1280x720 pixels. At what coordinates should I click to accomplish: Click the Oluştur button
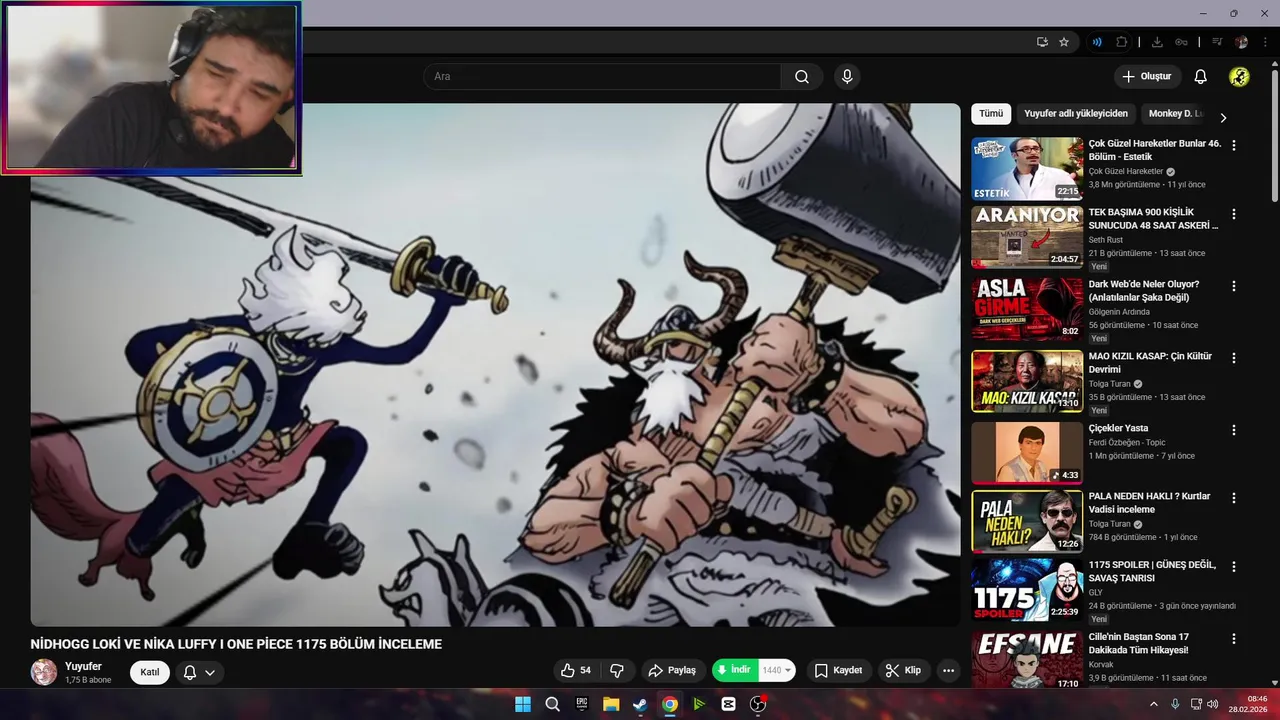[x=1148, y=77]
